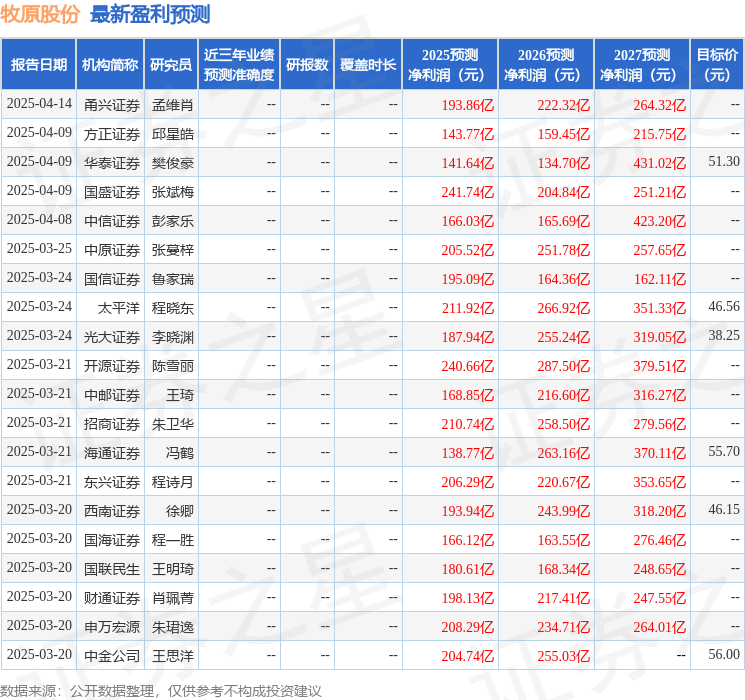Click analyst name 程诗月
Screen dimensions: 745x700
pos(173,481)
